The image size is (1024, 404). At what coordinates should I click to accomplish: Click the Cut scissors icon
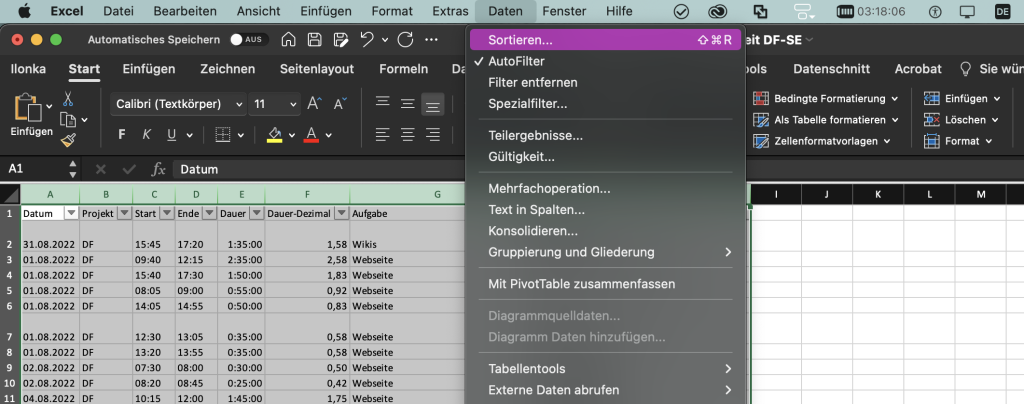pyautogui.click(x=68, y=99)
